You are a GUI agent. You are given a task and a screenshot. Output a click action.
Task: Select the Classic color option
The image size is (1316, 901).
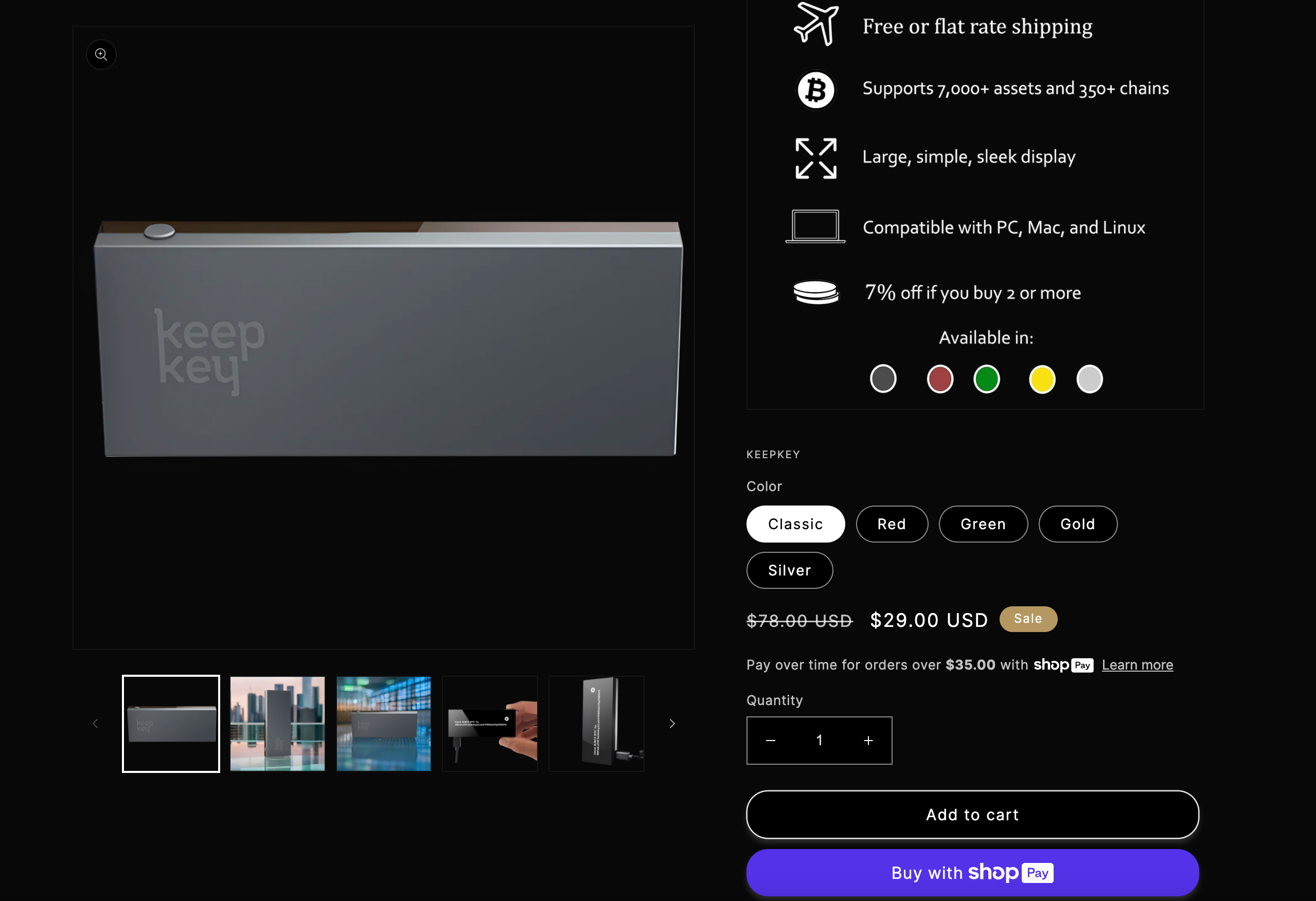click(795, 523)
